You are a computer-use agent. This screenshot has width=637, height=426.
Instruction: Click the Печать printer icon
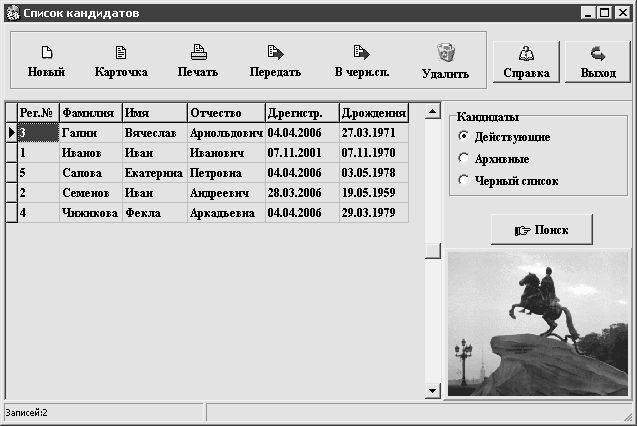pos(199,52)
